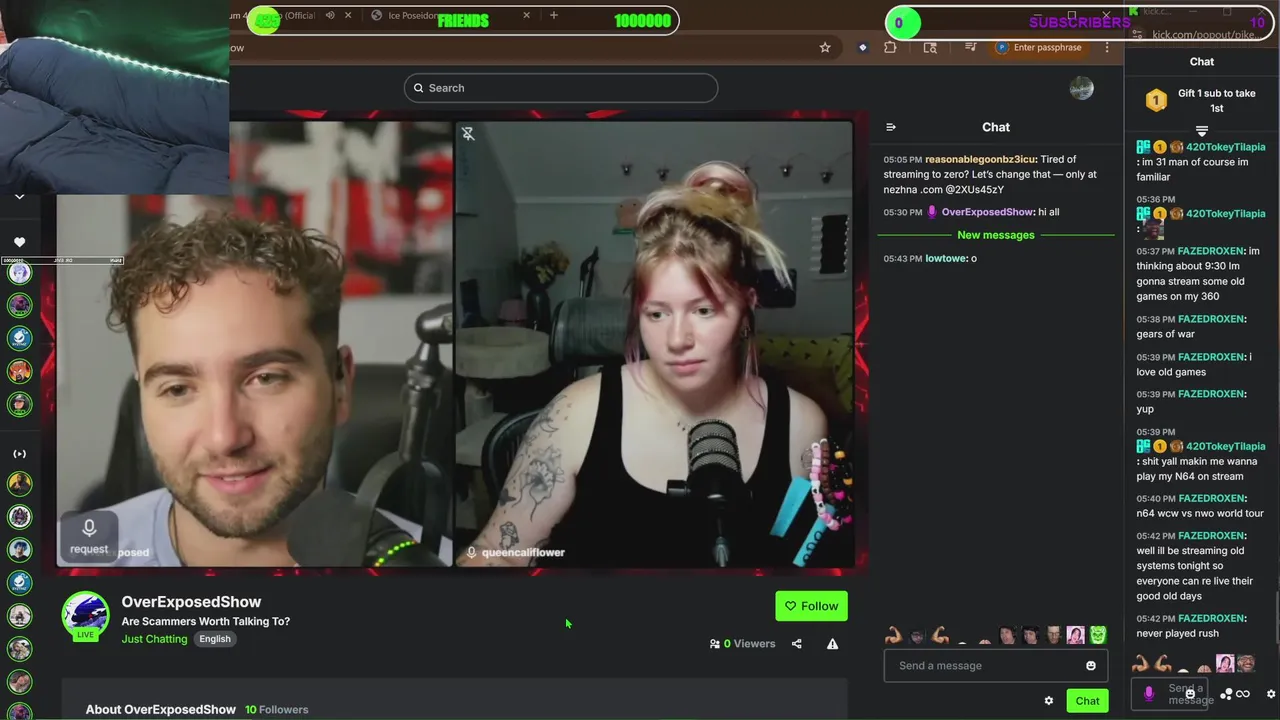Click the infinity icon in popout chat
Screen dimensions: 1280x720
point(1243,694)
